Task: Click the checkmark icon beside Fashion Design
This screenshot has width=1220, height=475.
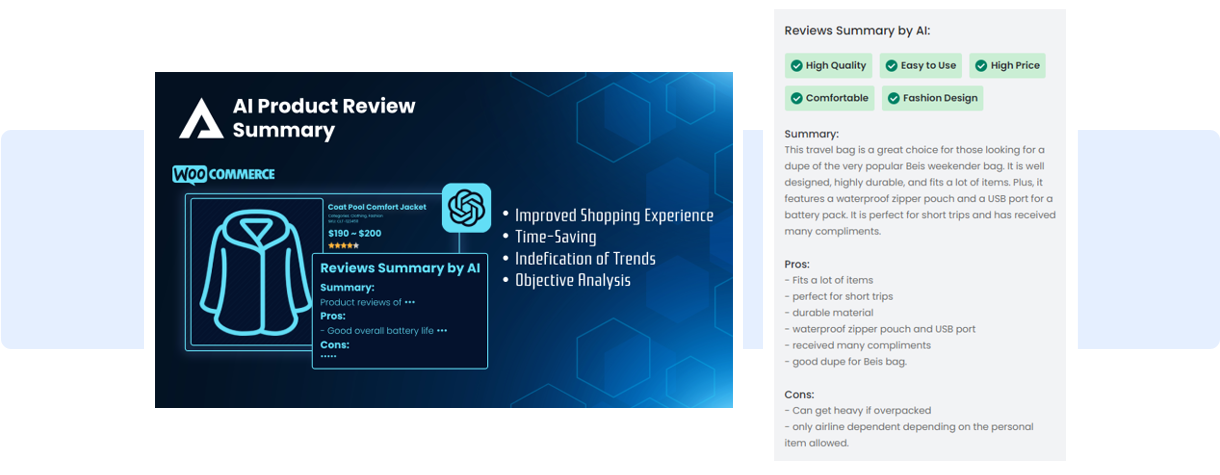Action: 894,98
